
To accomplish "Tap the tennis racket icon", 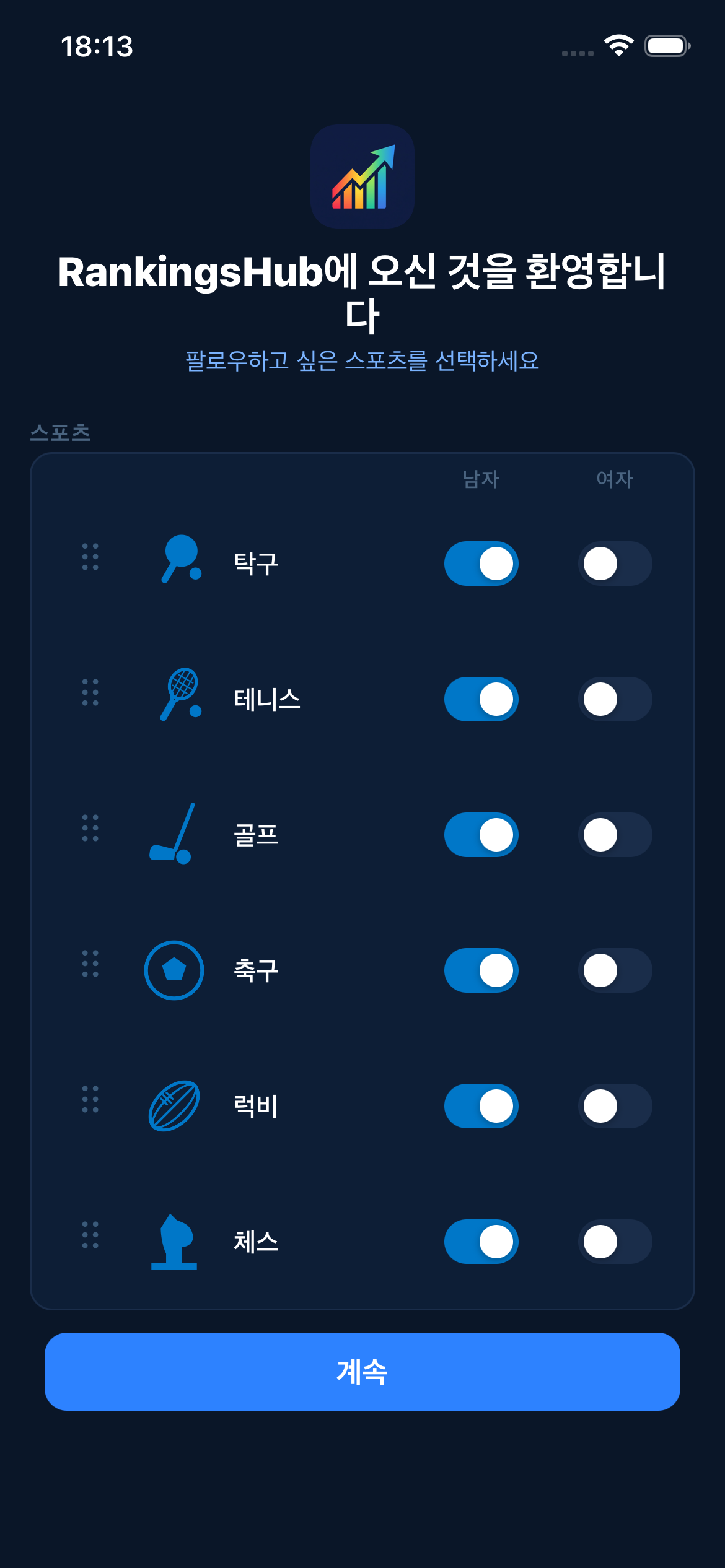I will click(x=180, y=695).
